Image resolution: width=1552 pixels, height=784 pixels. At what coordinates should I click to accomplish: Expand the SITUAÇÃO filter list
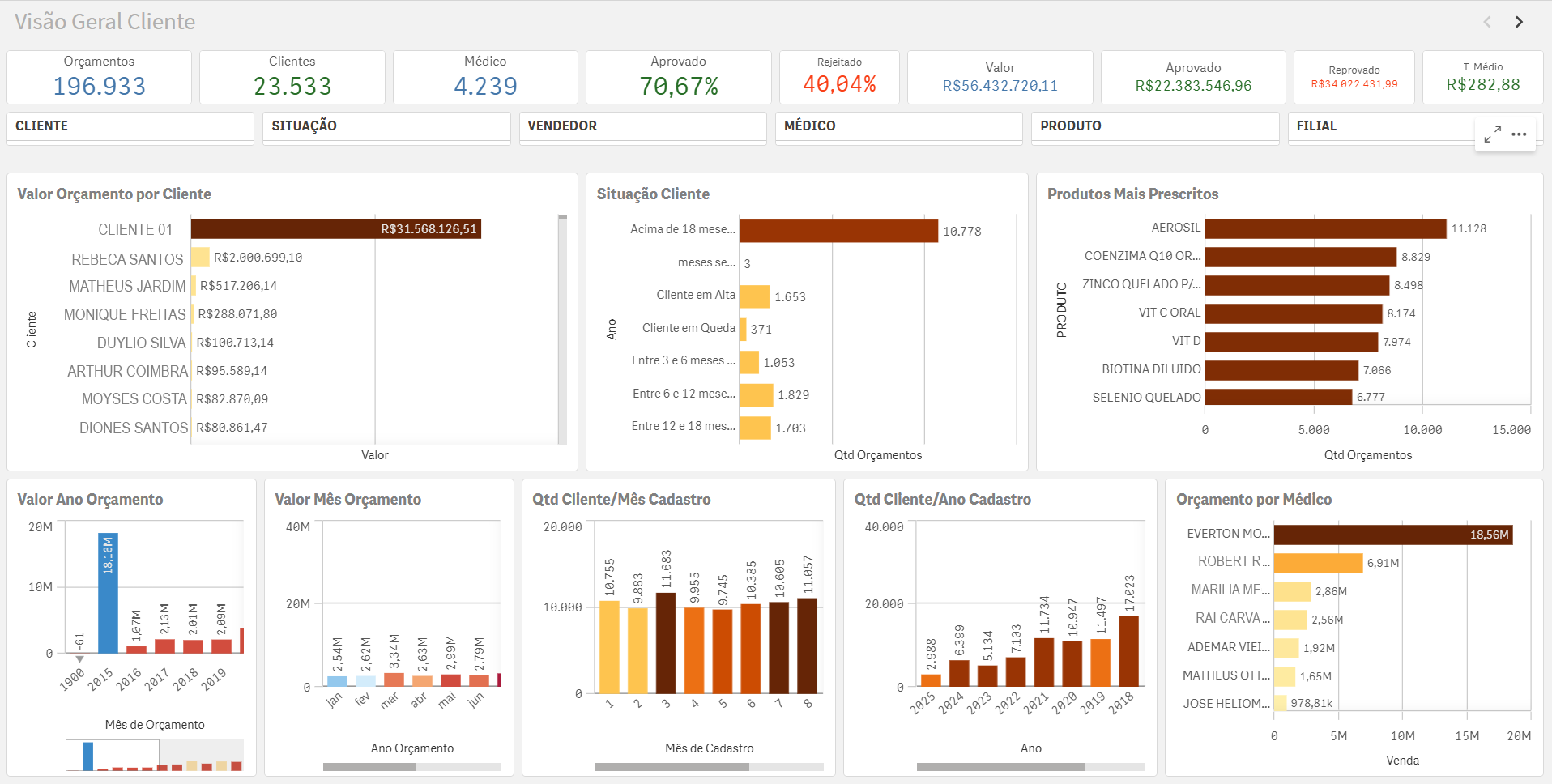[x=386, y=126]
